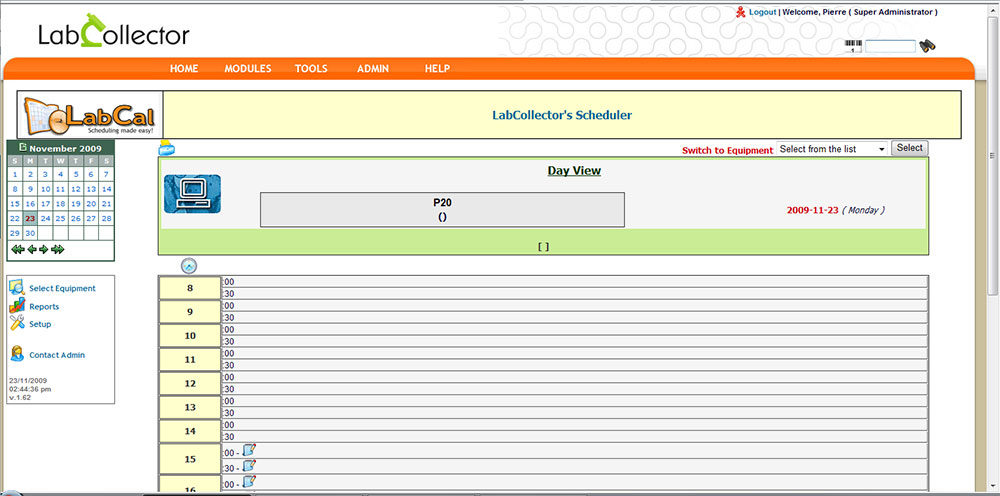Open the MODULES menu
Image resolution: width=1000 pixels, height=496 pixels.
point(247,68)
